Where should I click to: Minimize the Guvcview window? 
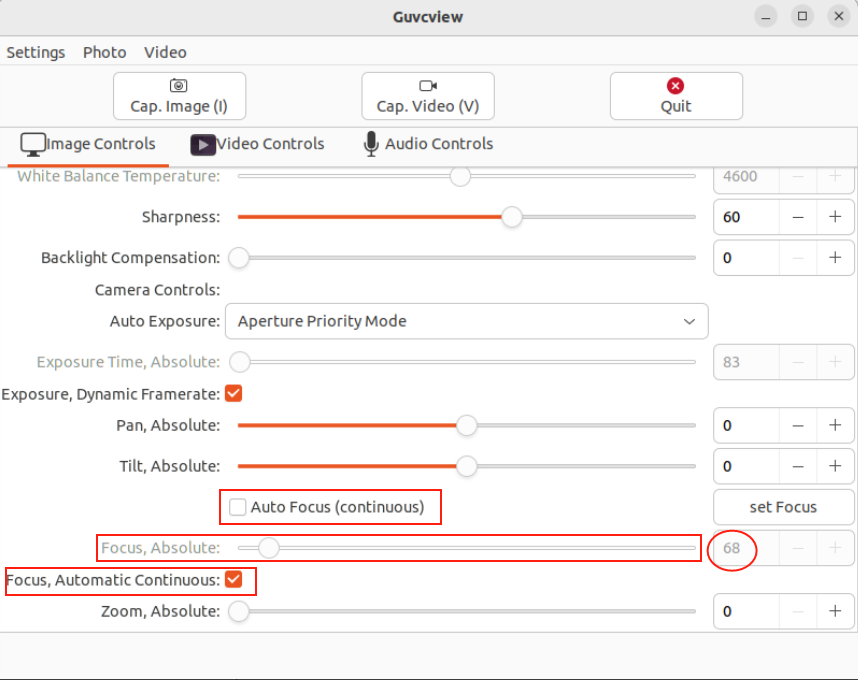766,17
